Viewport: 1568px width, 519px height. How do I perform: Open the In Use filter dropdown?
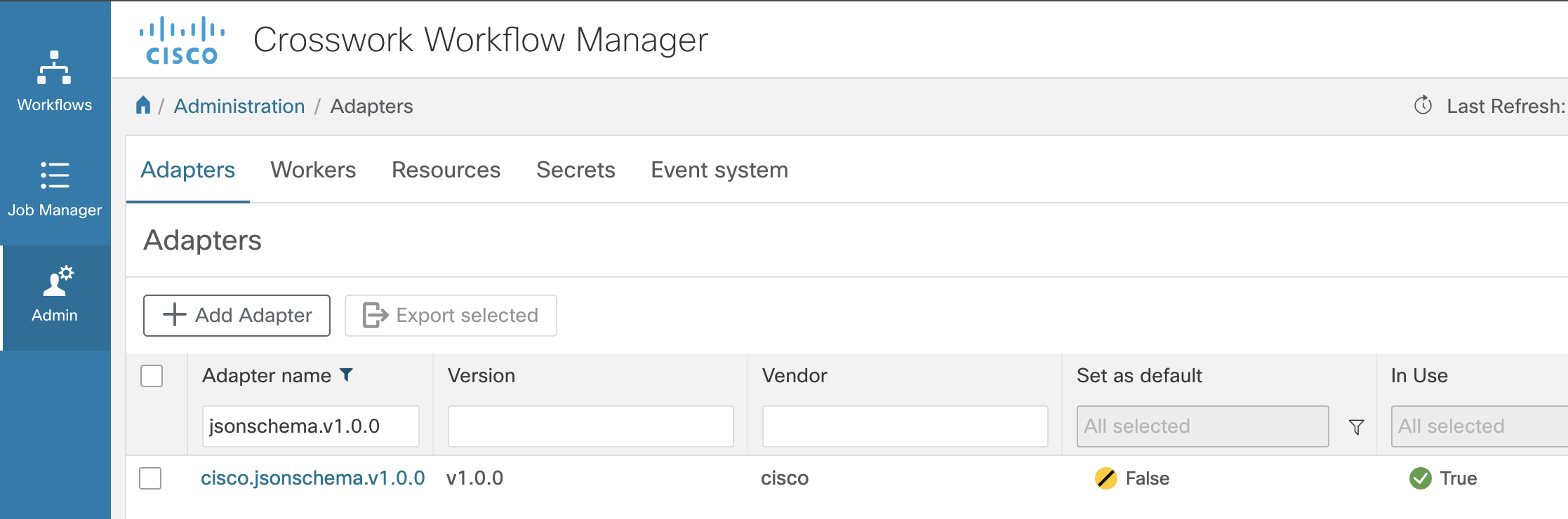pyautogui.click(x=1480, y=426)
